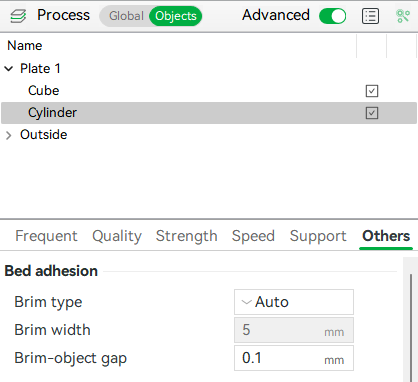Viewport: 418px width, 382px height.
Task: Go to the Strength tab
Action: 187,236
